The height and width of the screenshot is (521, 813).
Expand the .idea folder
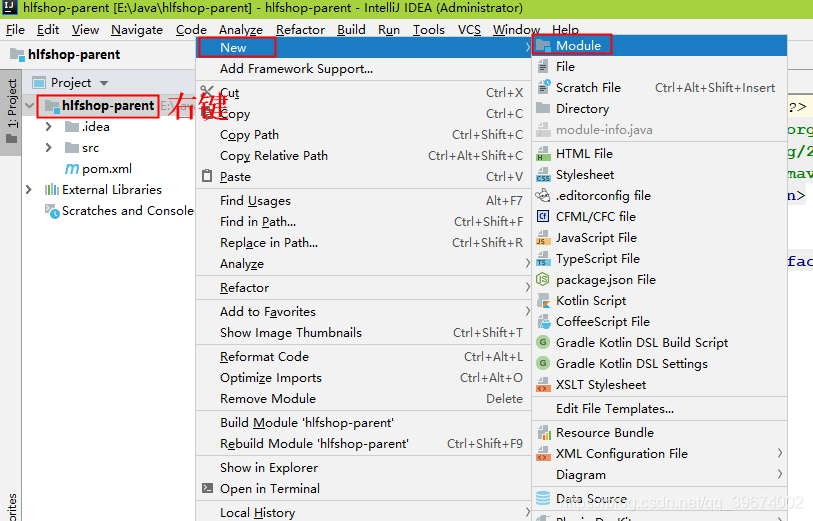(48, 126)
